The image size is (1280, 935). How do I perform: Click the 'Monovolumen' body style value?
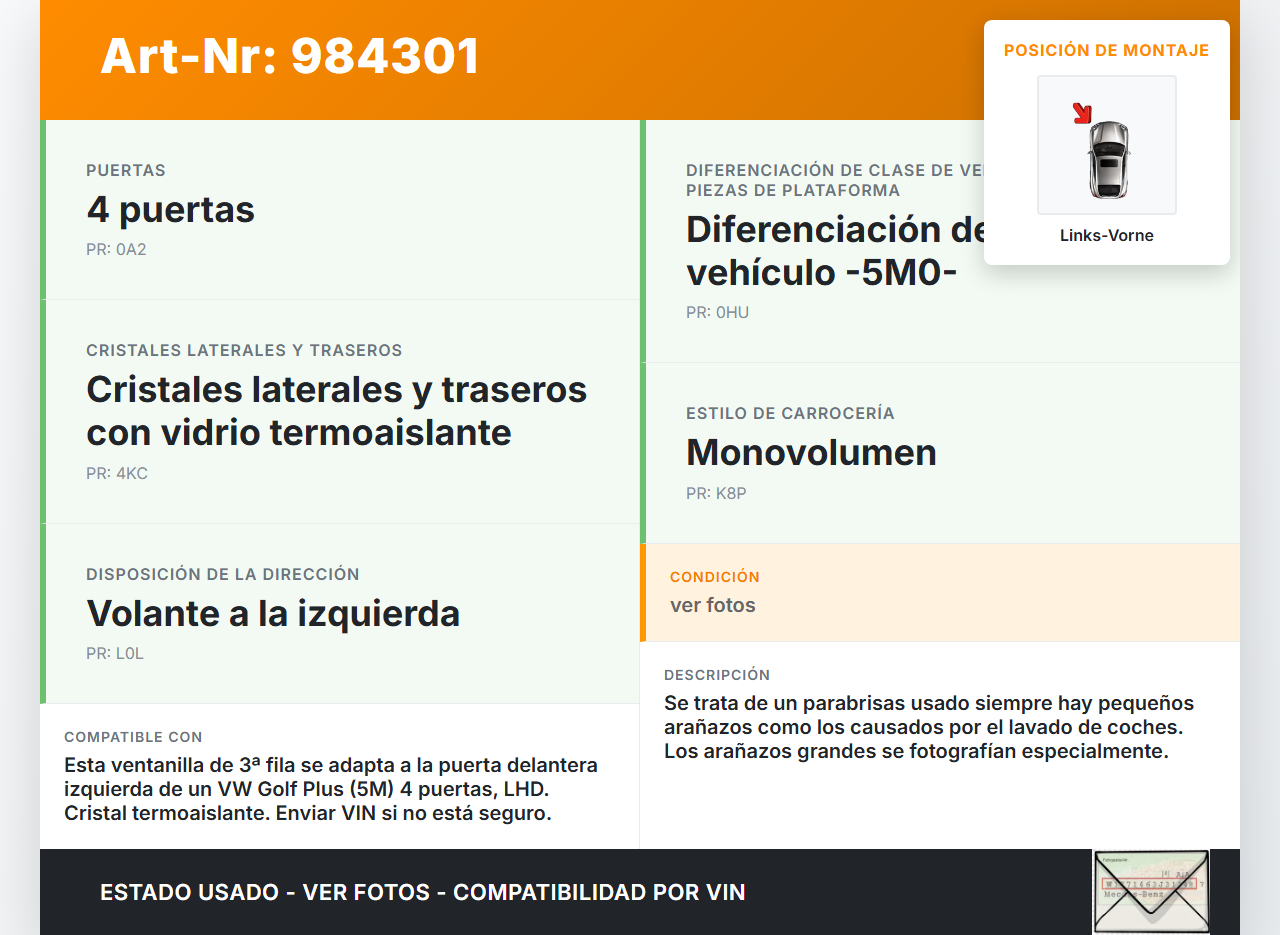811,452
